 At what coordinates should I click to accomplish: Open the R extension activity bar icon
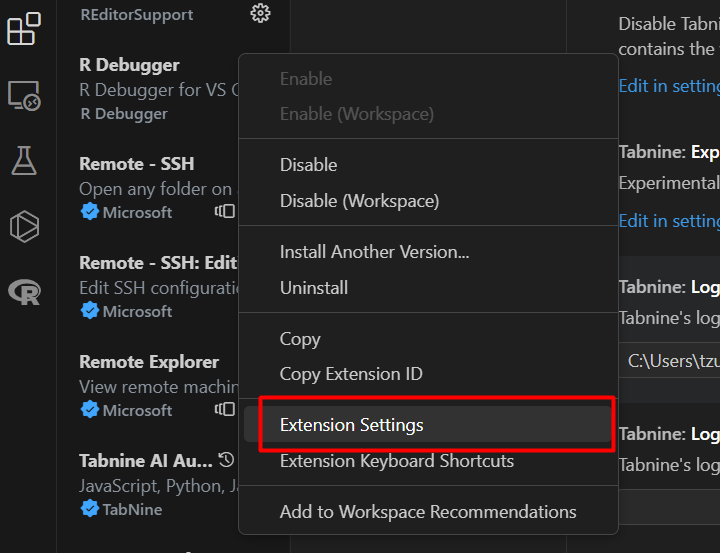coord(24,292)
